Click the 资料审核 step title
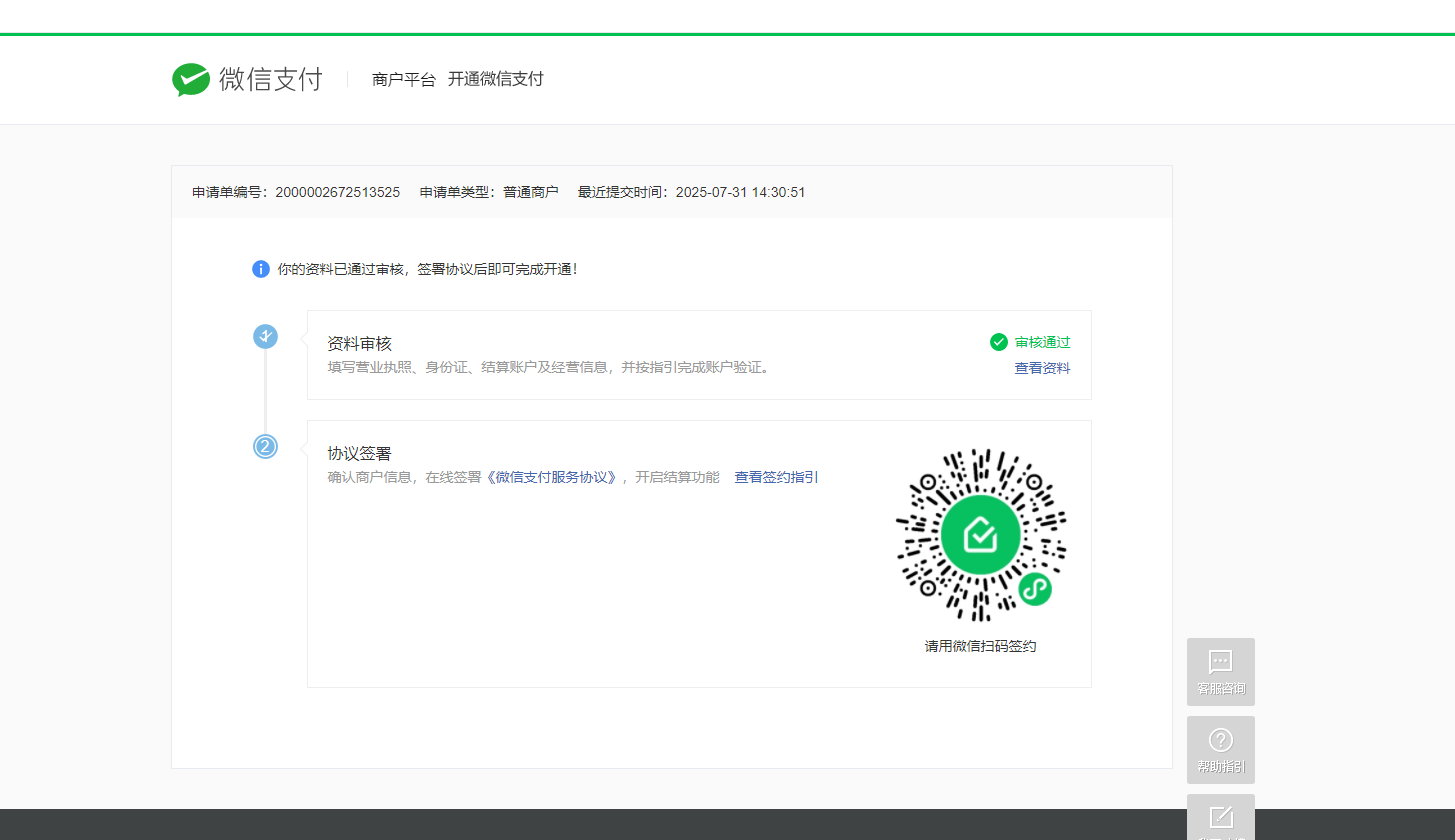This screenshot has height=840, width=1455. tap(359, 343)
